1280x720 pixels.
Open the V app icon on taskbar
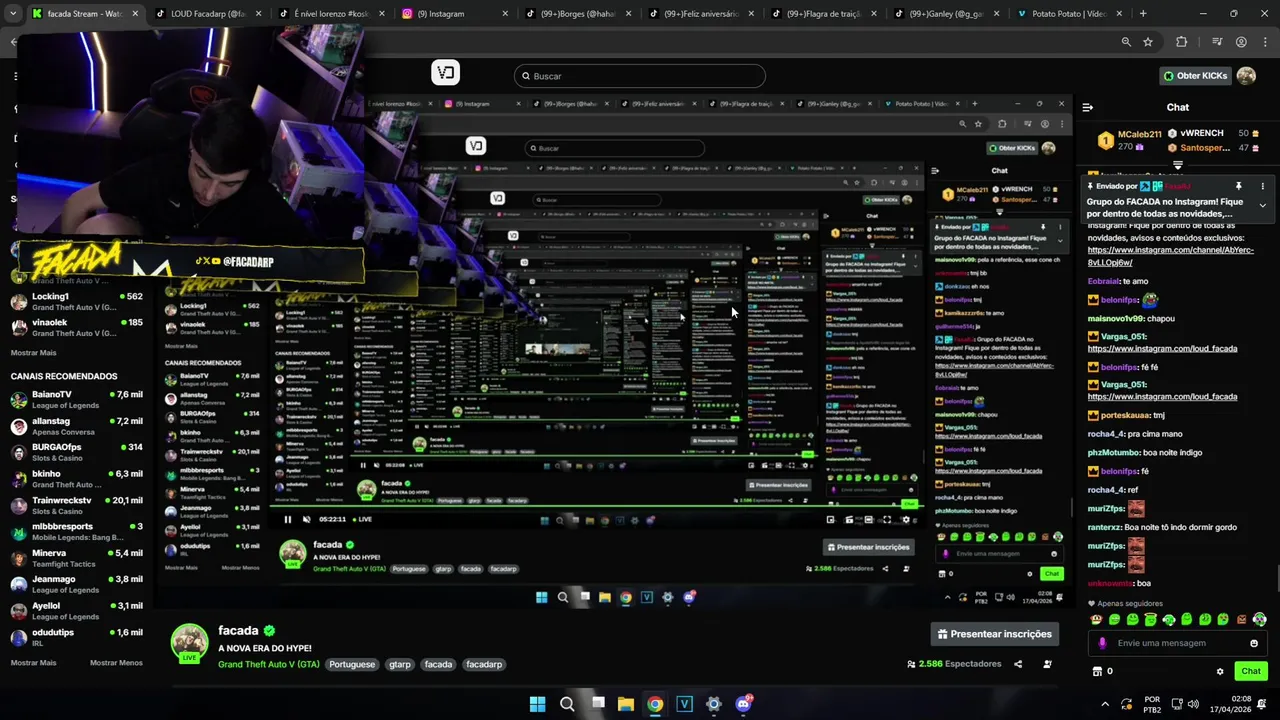[684, 704]
